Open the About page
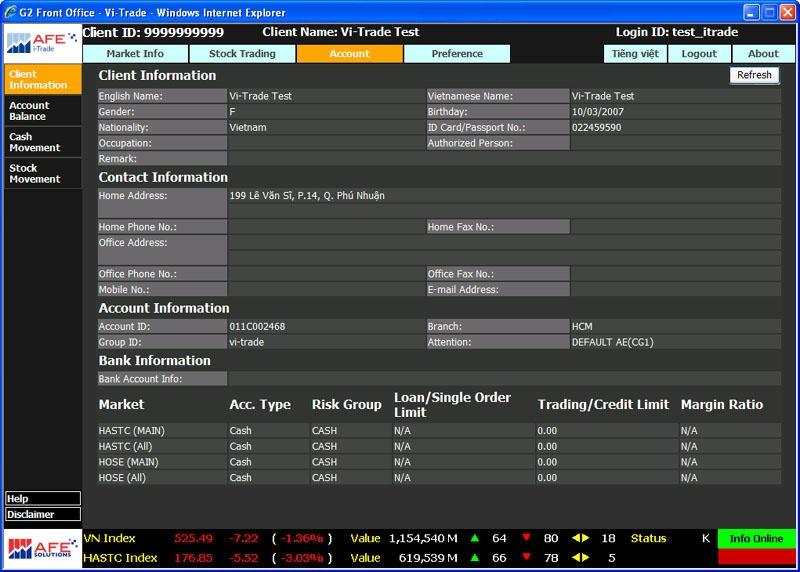 click(x=763, y=54)
